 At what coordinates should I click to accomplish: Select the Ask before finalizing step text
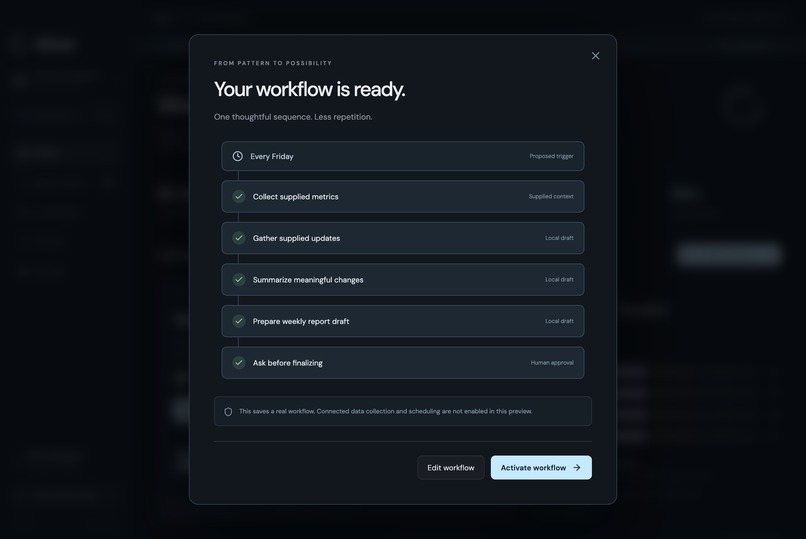(288, 363)
